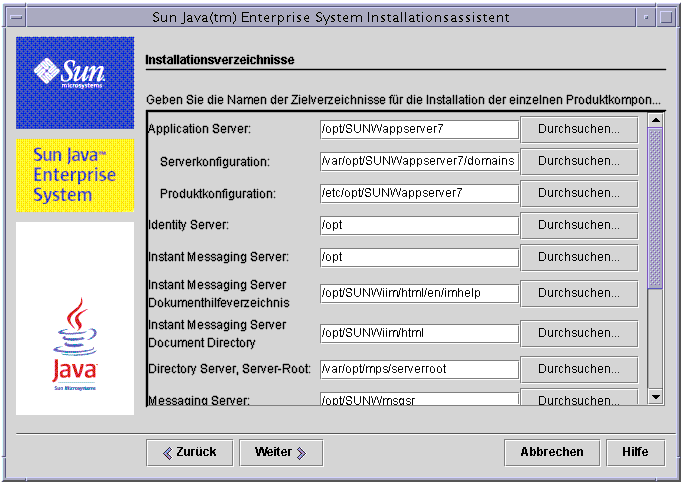This screenshot has height=484, width=684.
Task: Edit the Produktkonfiguration path field
Action: click(x=419, y=193)
